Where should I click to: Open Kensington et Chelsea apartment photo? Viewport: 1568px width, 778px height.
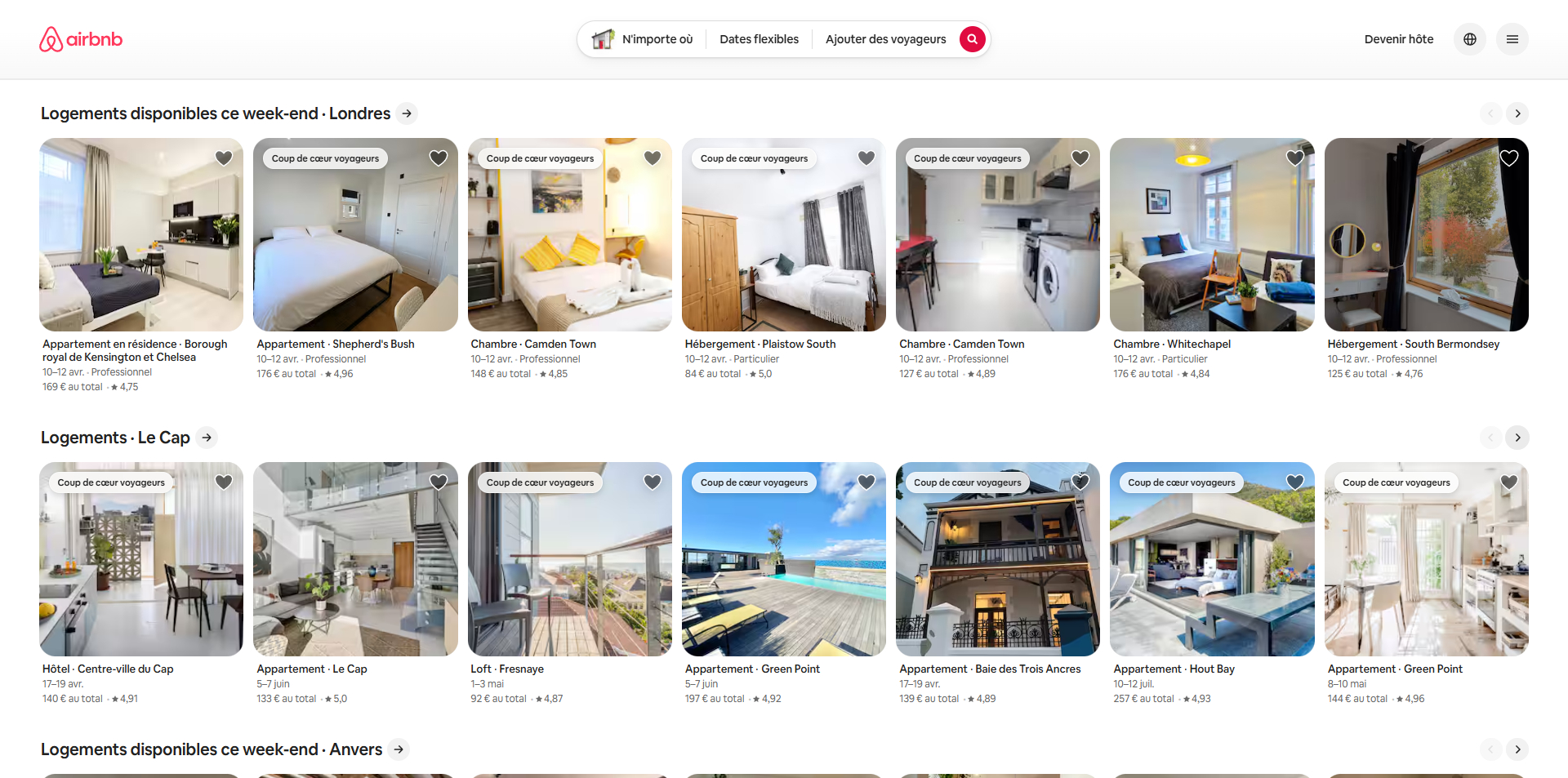tap(141, 235)
